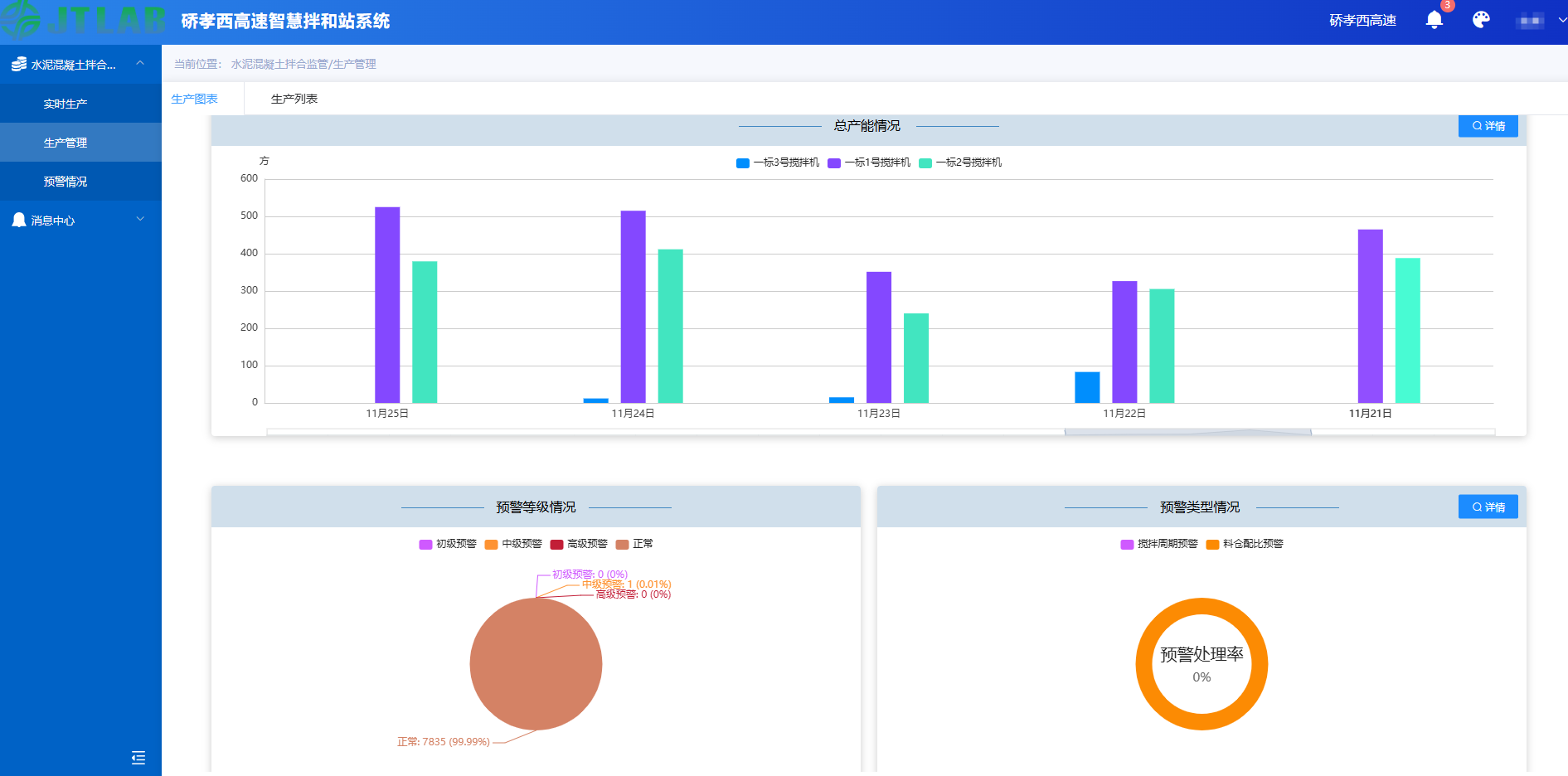Click 详情 button for 总产能情况
Viewport: 1568px width, 776px height.
[x=1488, y=126]
